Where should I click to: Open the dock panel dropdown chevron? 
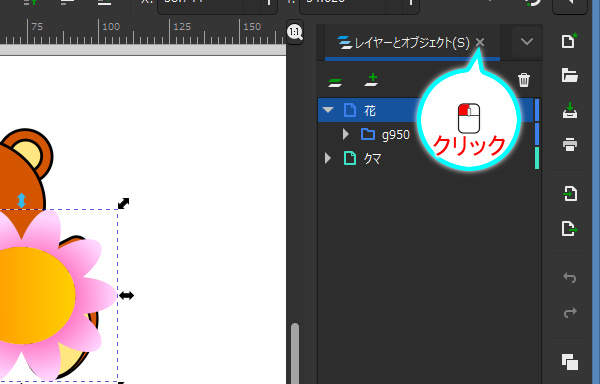[527, 41]
